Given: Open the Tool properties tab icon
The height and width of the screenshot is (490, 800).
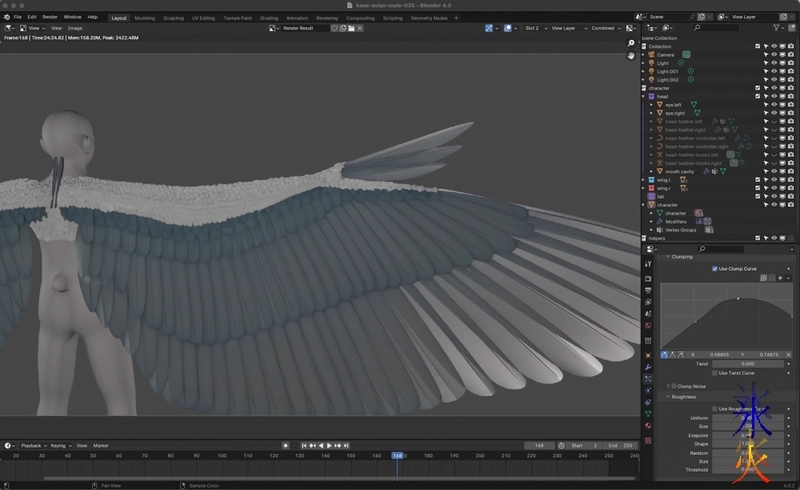Looking at the screenshot, I should (x=648, y=262).
